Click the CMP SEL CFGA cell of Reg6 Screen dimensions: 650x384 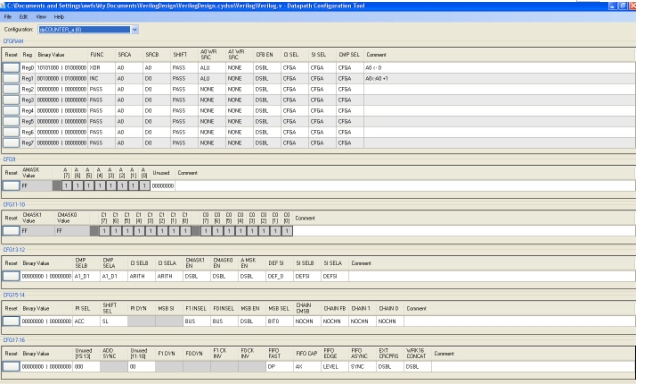[349, 132]
